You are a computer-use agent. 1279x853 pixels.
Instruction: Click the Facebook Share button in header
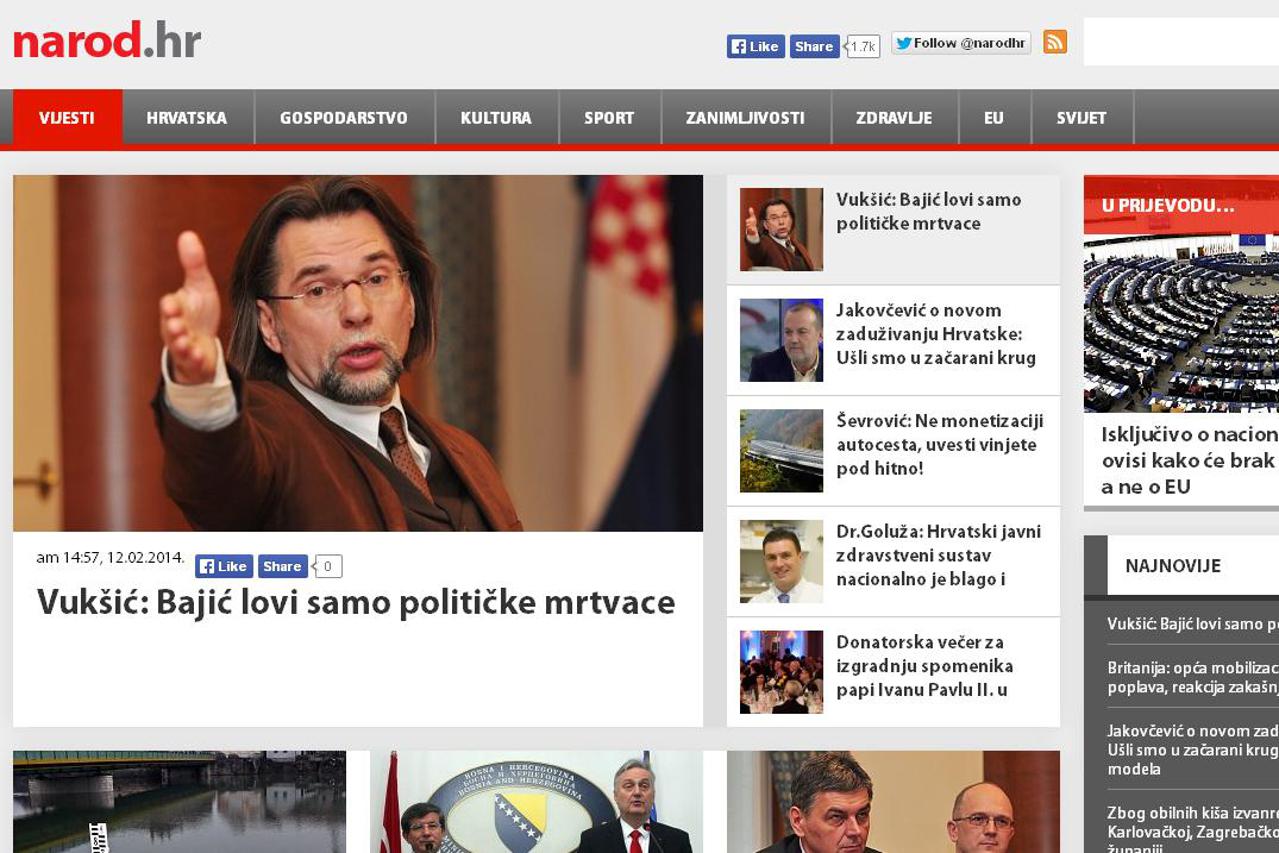click(x=814, y=46)
